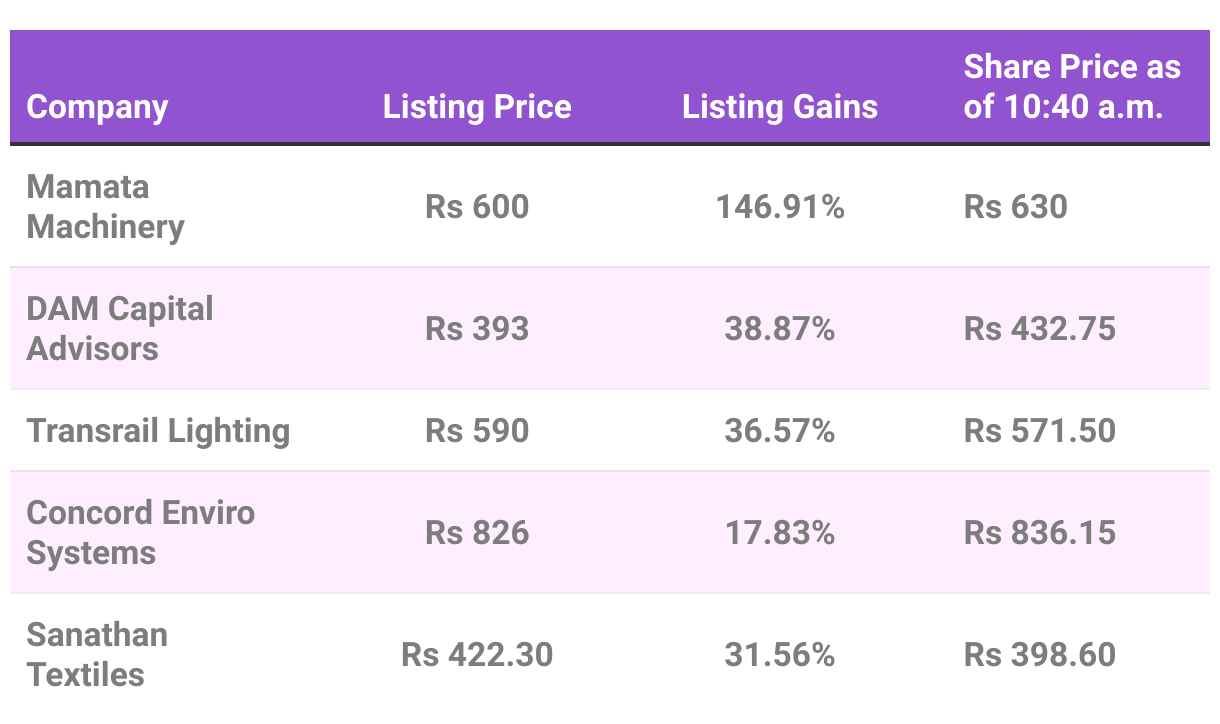Select the Sanathan Textiles company cell
This screenshot has width=1220, height=724.
pos(97,654)
